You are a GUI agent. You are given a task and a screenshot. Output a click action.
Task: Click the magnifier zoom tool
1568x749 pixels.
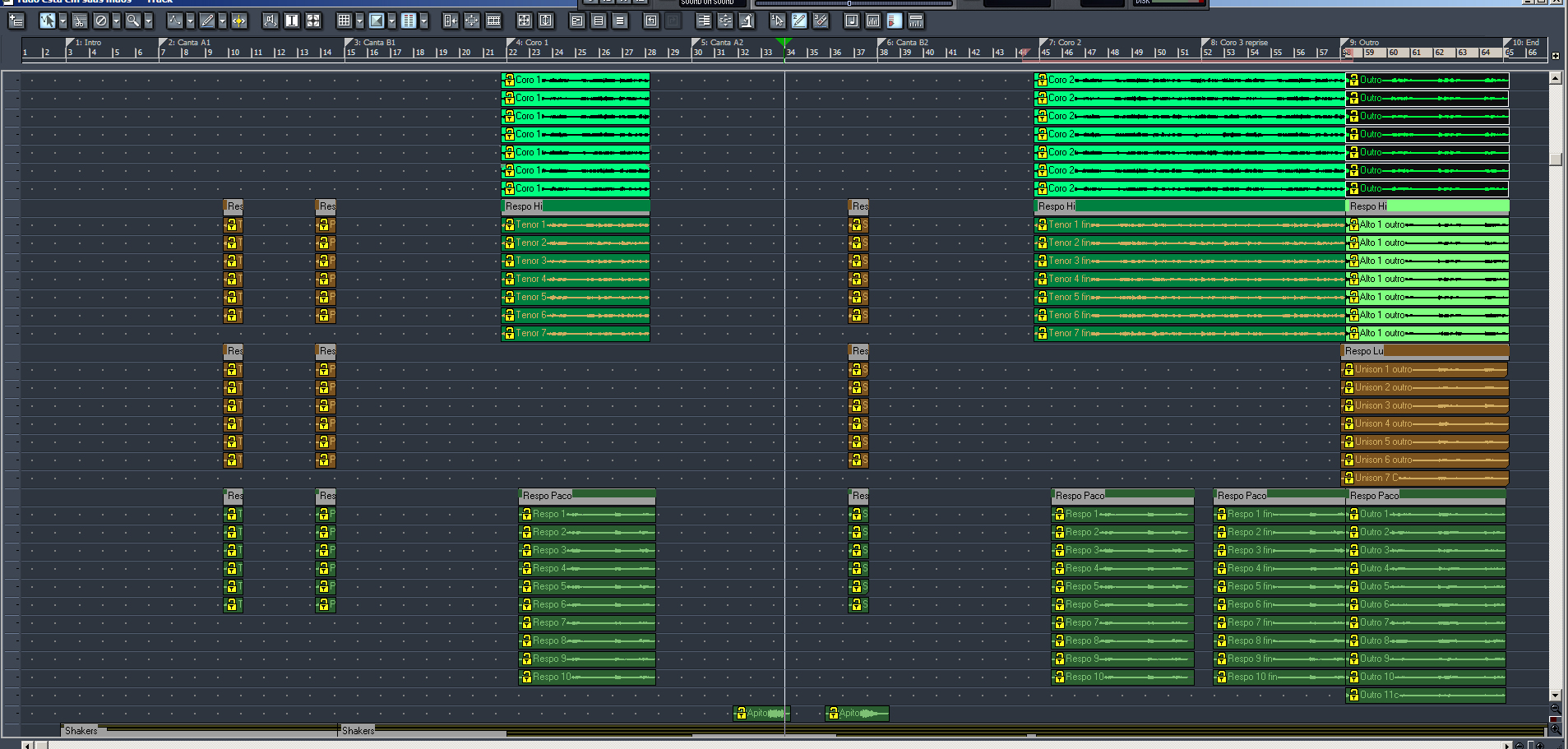132,21
